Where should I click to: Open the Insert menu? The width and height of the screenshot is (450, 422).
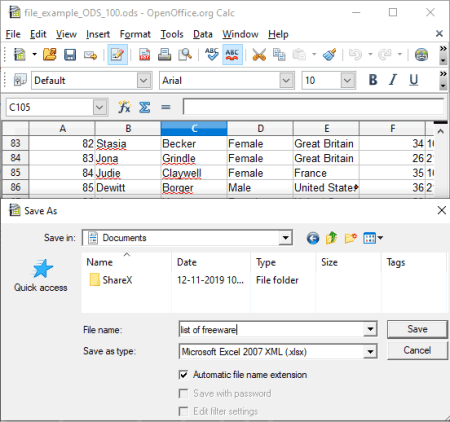[98, 34]
